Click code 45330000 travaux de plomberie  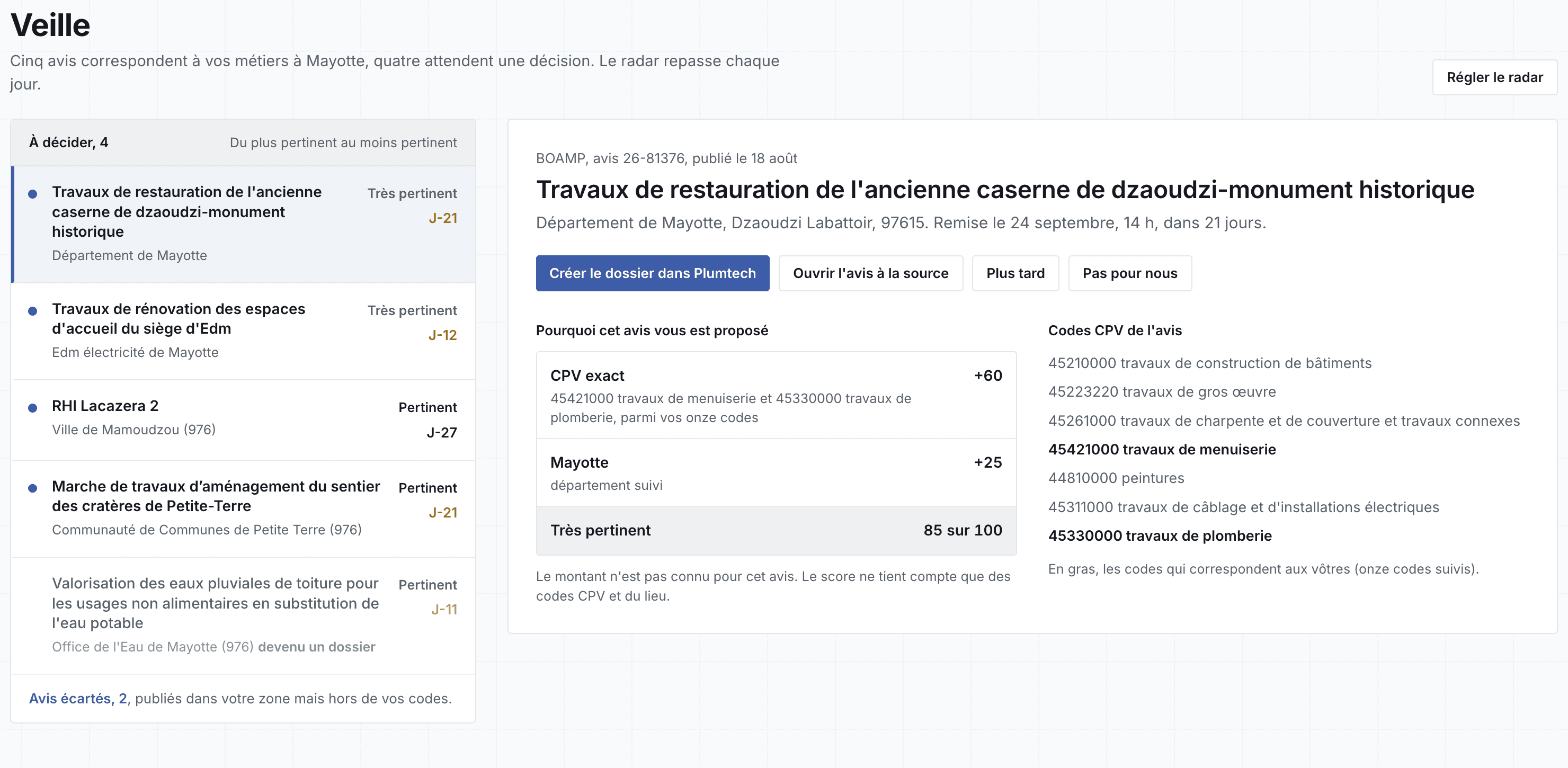pos(1159,535)
